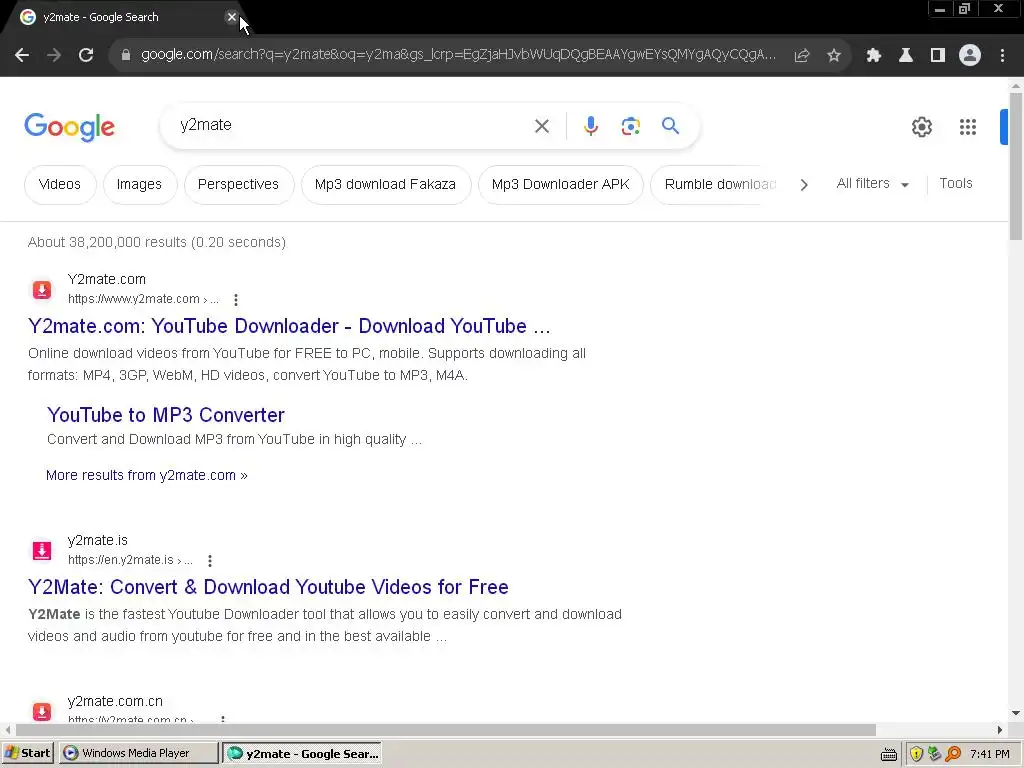
Task: Click y2mate Google Search taskbar button
Action: coord(302,753)
